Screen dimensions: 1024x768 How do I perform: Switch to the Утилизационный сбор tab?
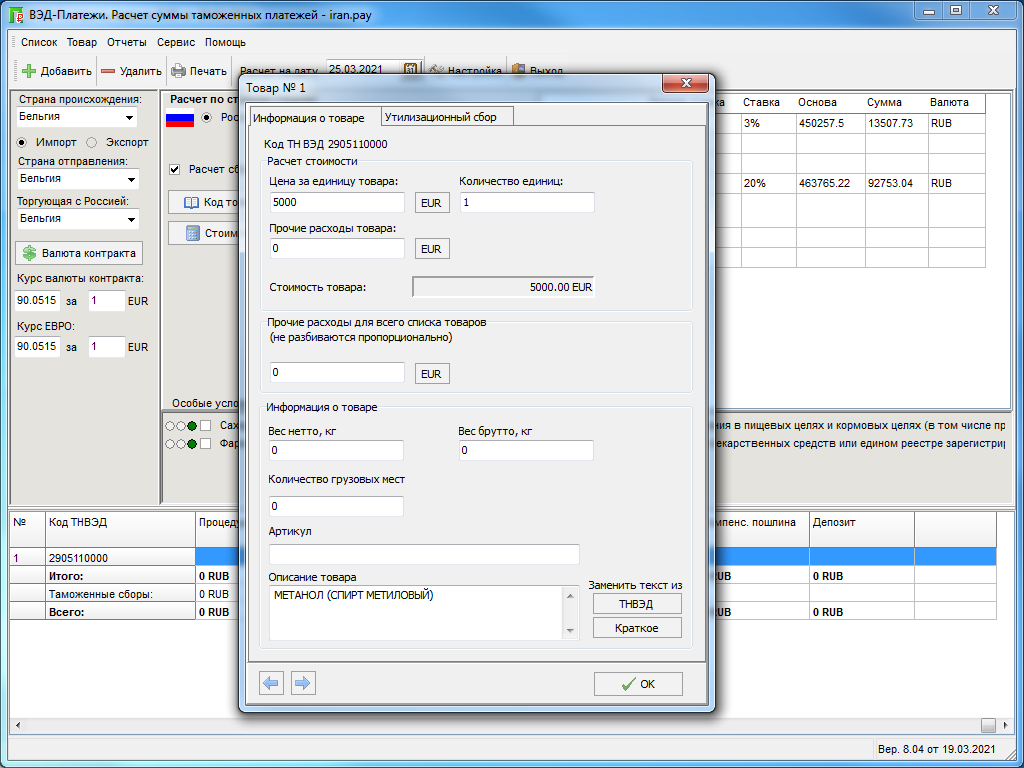click(x=447, y=117)
